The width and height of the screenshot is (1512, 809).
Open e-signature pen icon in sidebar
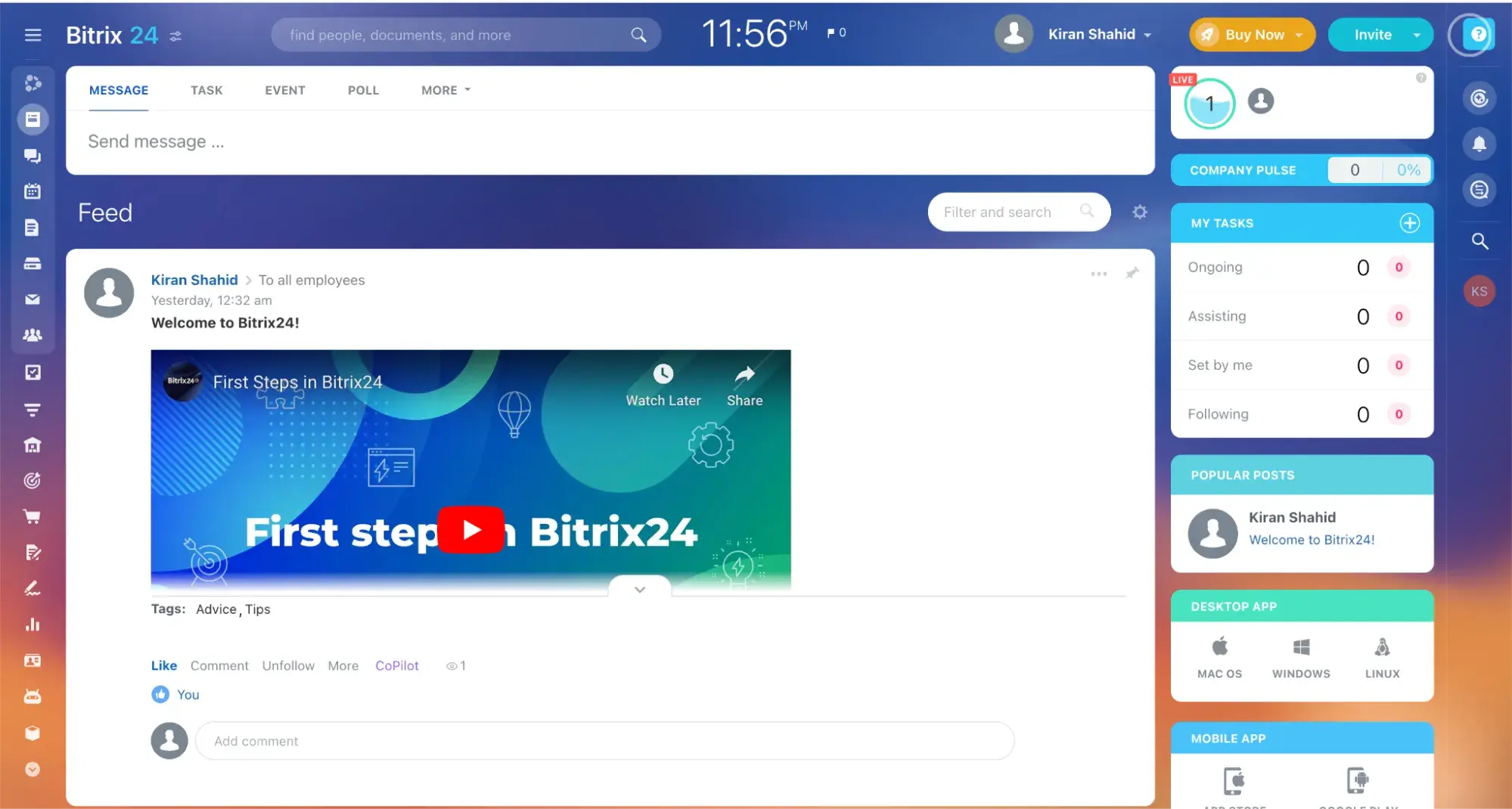click(33, 588)
